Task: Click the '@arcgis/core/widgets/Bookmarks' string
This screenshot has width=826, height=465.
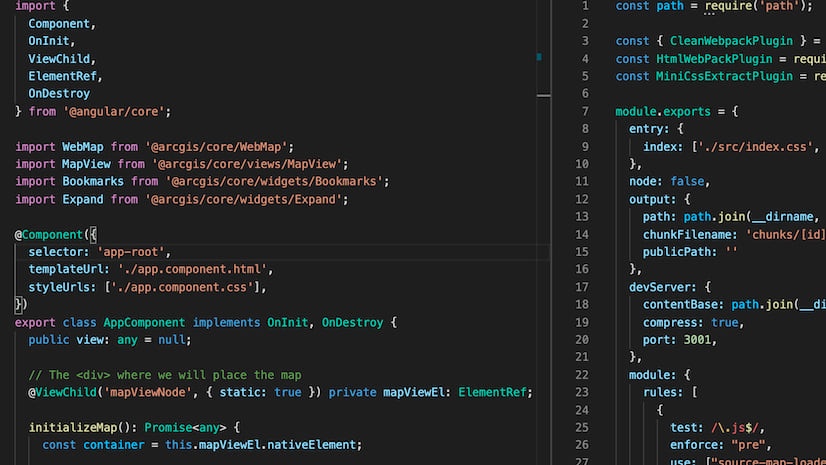Action: pos(274,182)
